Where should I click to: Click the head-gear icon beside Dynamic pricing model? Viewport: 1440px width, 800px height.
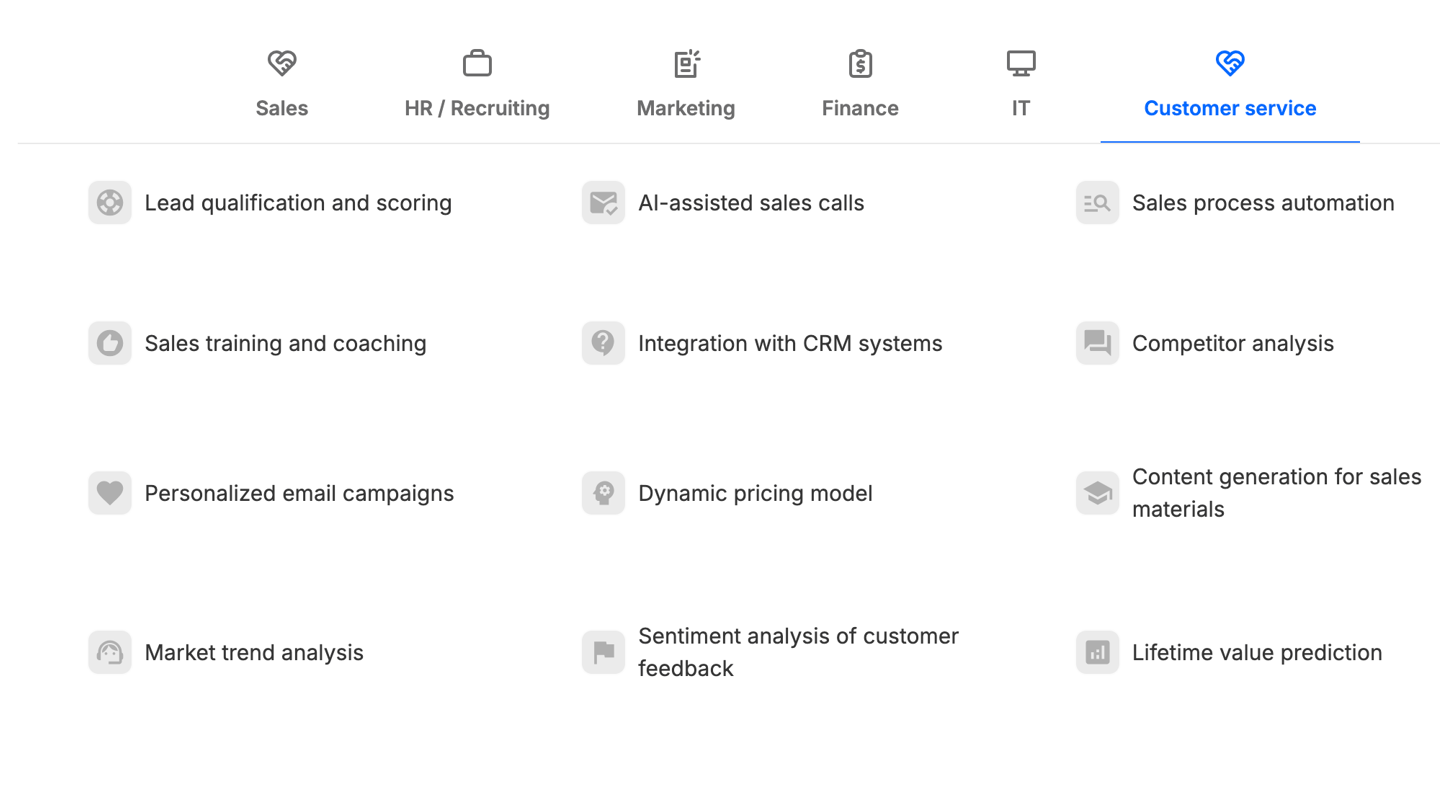pyautogui.click(x=604, y=493)
